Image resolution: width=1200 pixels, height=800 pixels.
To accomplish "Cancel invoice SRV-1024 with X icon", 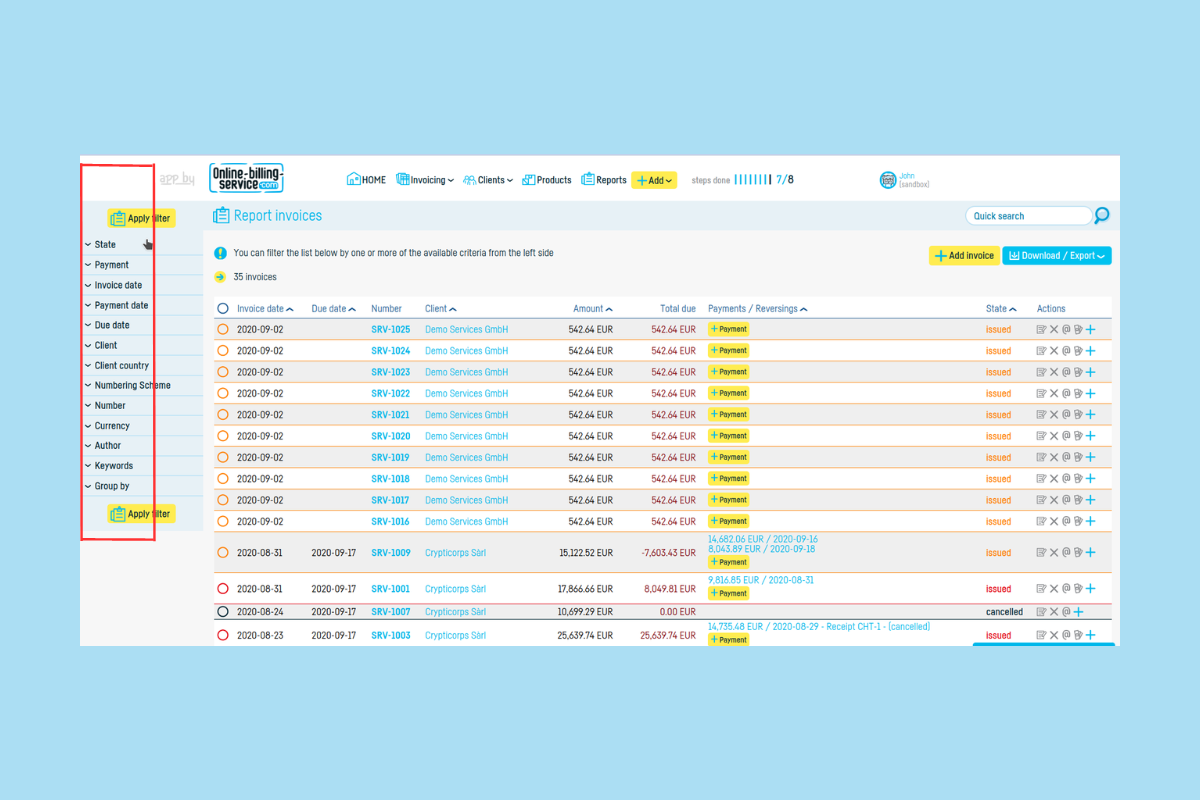I will [1054, 351].
